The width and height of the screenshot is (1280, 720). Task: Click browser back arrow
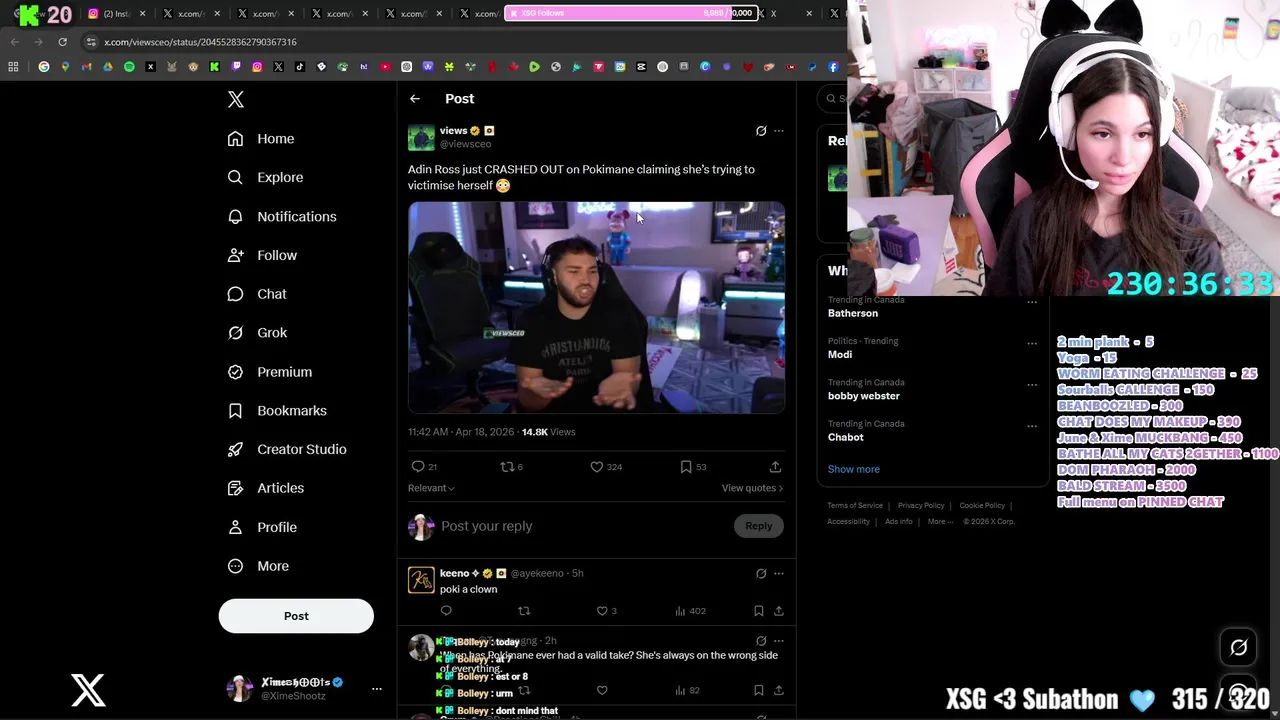pyautogui.click(x=14, y=42)
